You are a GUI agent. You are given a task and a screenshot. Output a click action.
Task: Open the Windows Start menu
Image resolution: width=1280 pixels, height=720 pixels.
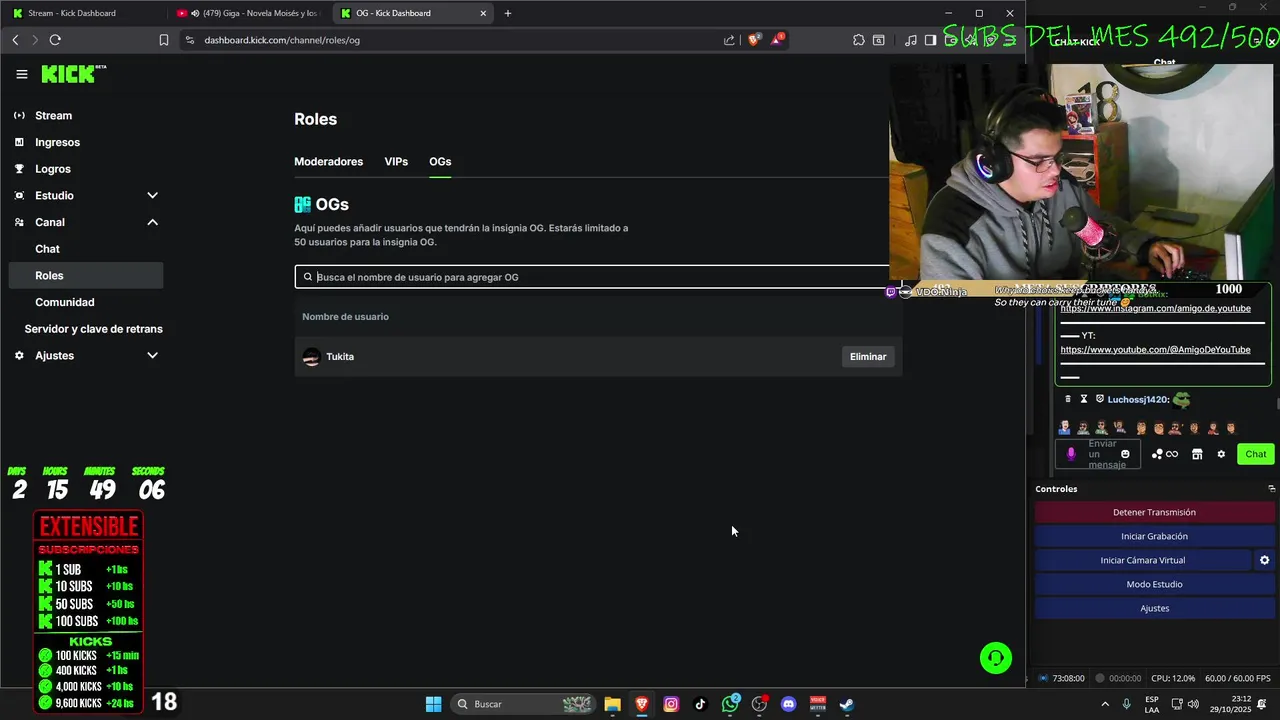click(x=433, y=704)
